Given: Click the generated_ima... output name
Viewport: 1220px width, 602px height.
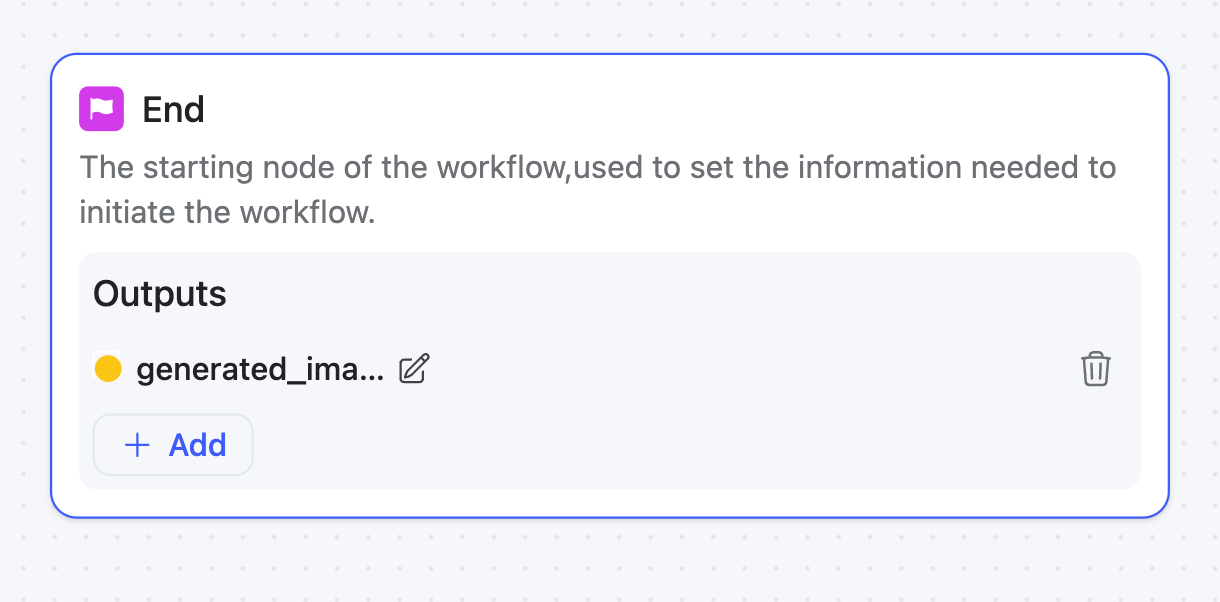Looking at the screenshot, I should point(260,369).
